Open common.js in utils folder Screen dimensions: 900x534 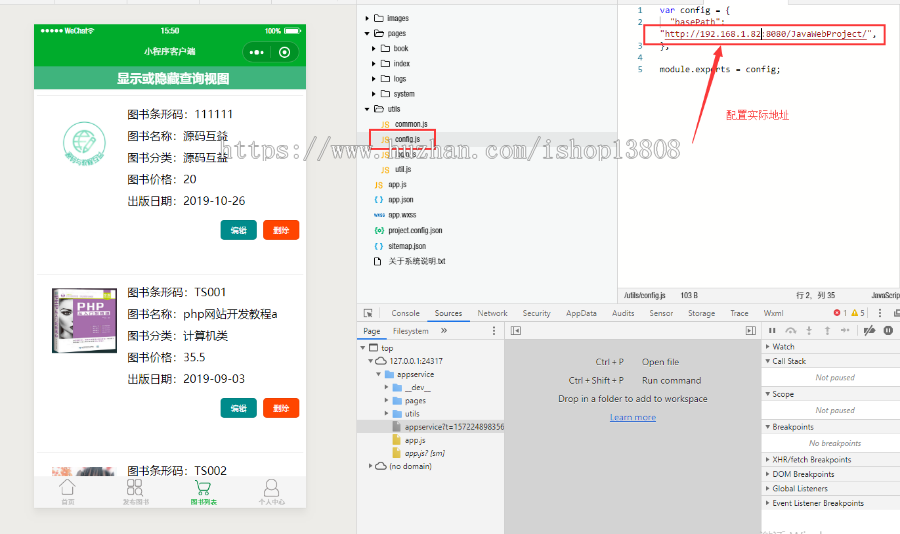(x=410, y=124)
